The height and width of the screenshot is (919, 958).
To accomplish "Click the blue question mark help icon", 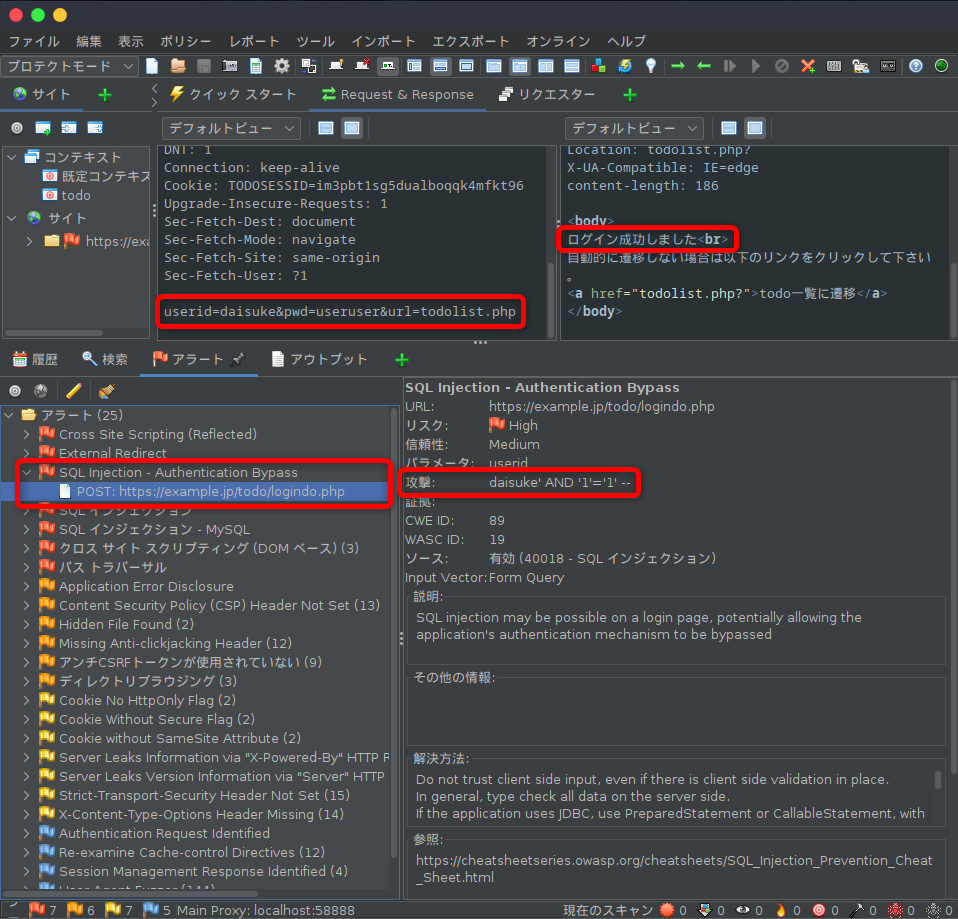I will coord(915,66).
